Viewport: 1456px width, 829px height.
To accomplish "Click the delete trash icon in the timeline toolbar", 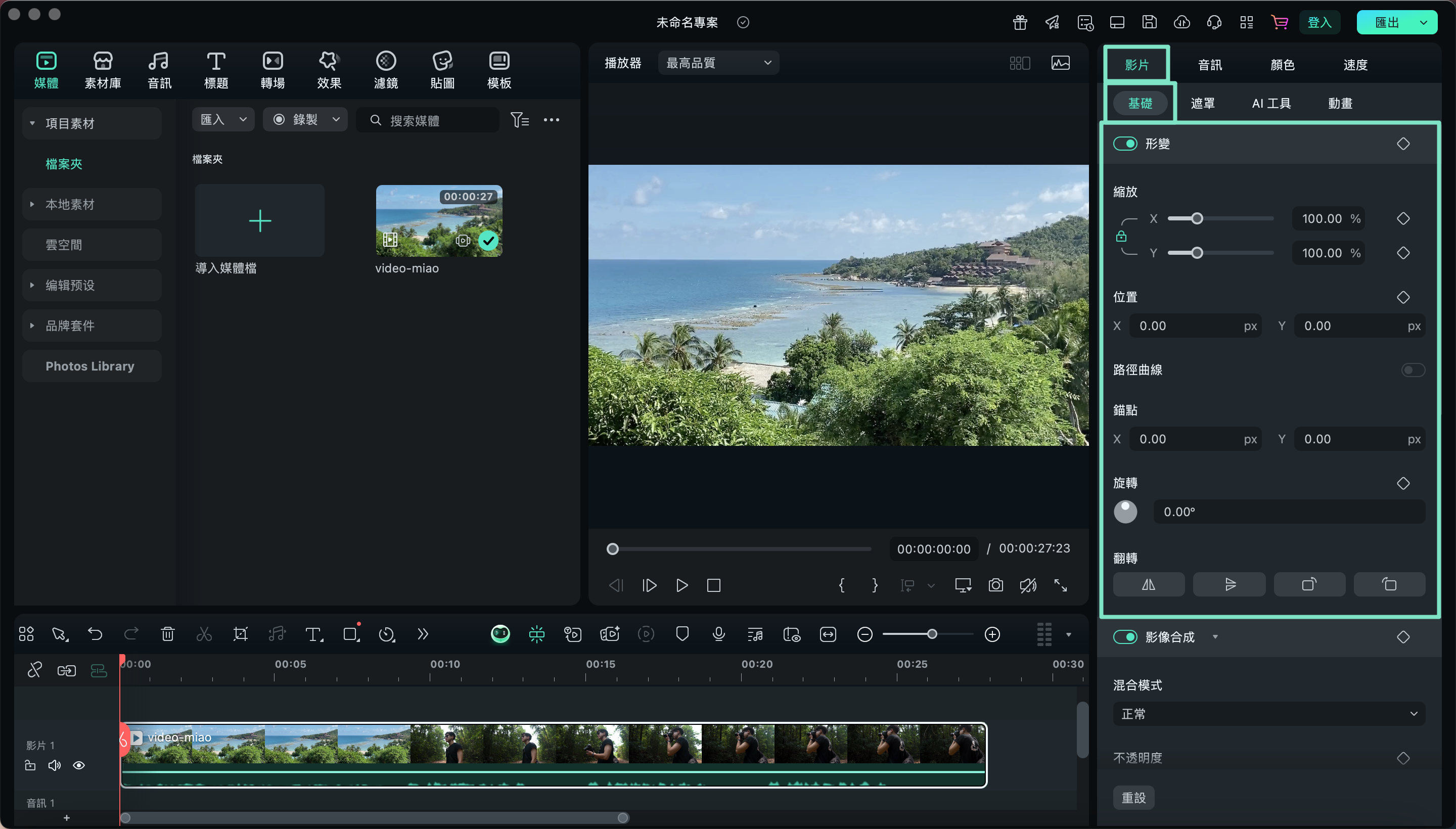I will 167,634.
